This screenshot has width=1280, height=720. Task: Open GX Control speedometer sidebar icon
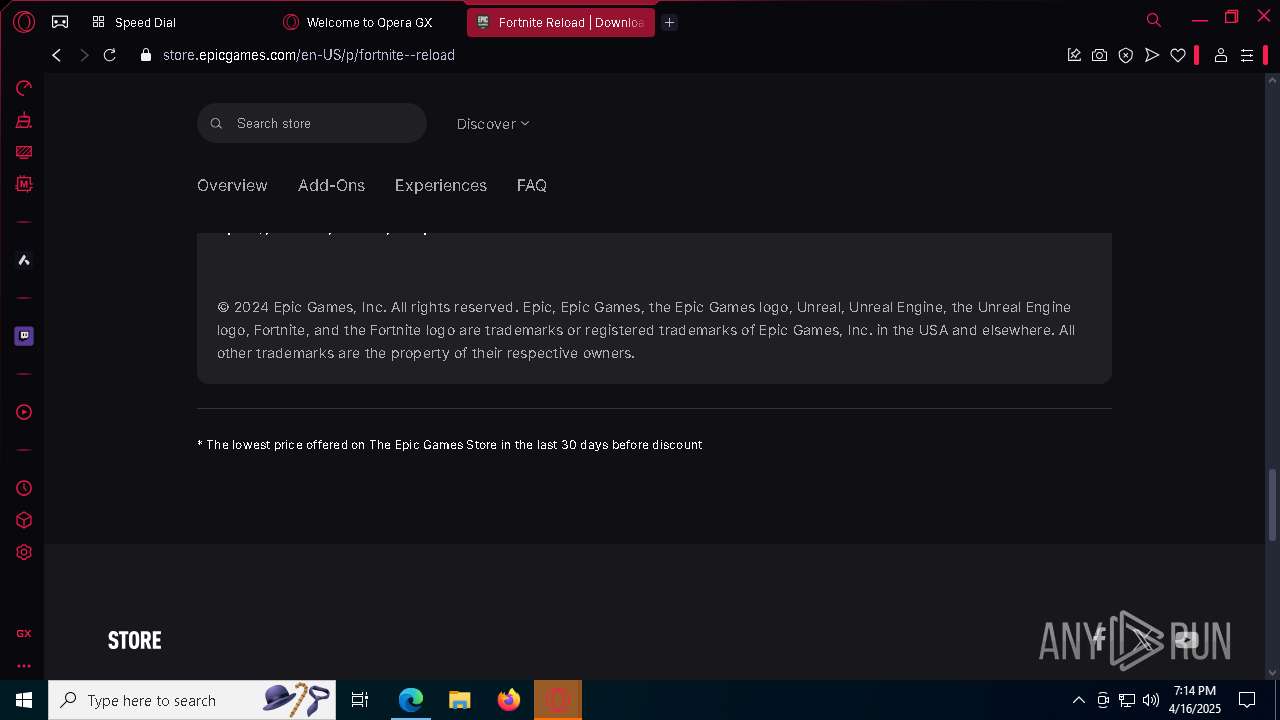coord(24,88)
